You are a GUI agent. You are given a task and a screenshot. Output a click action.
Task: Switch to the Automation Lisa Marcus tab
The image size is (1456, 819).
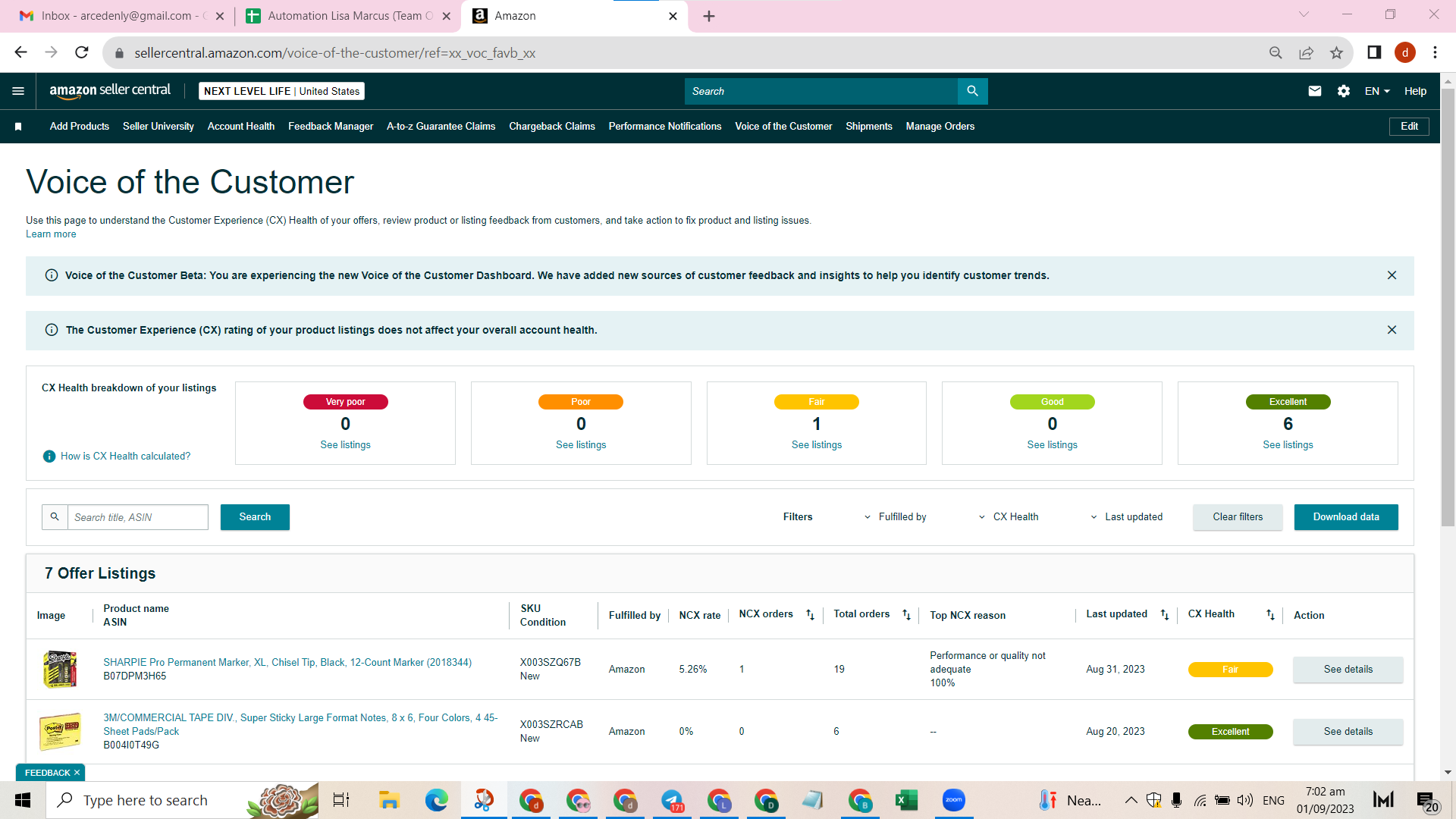point(347,16)
